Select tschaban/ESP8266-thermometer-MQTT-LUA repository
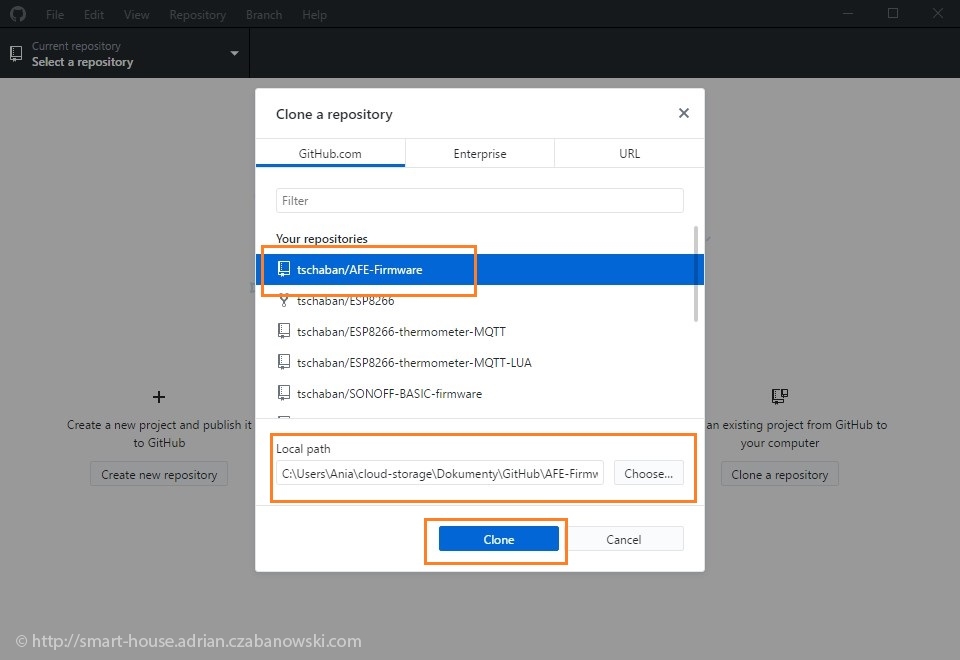Screen dimensions: 960x660 click(480, 362)
